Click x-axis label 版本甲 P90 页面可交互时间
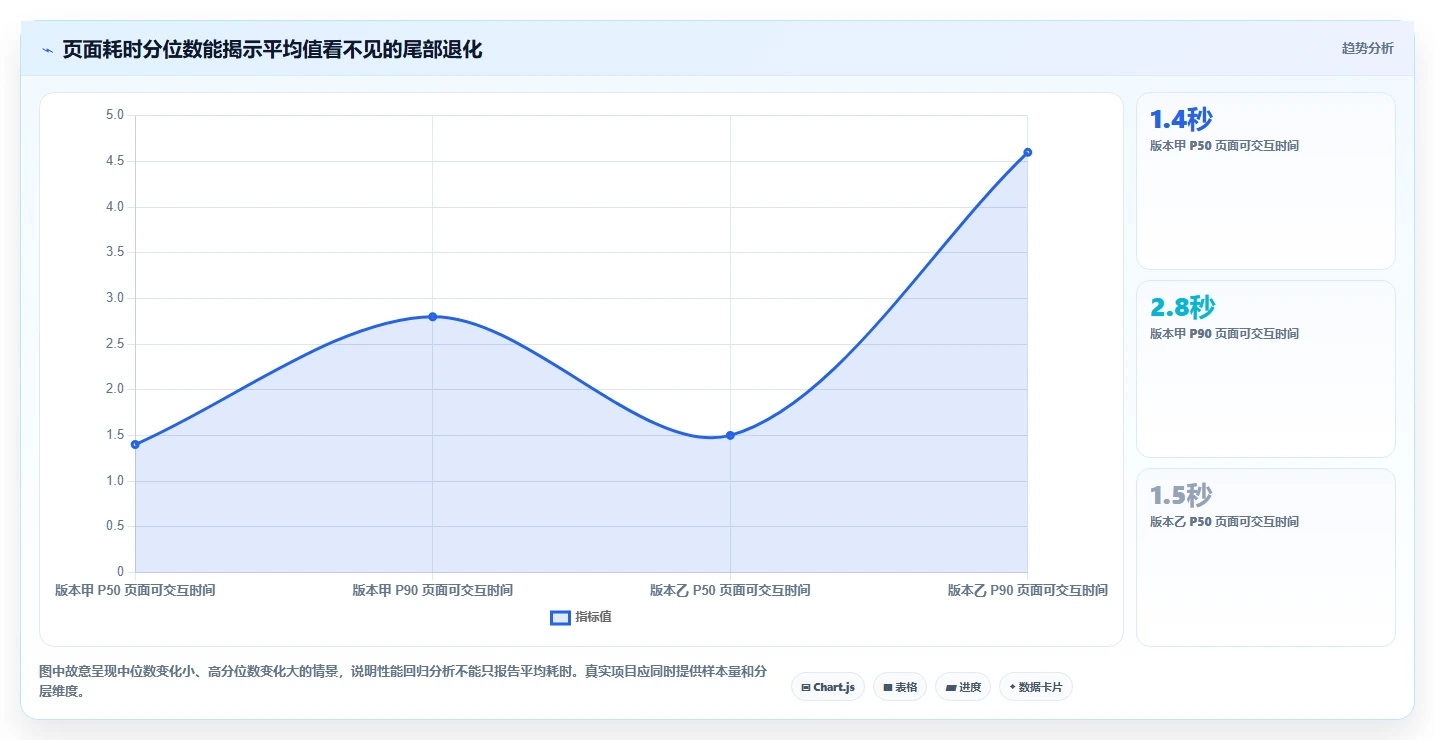This screenshot has width=1435, height=740. tap(432, 590)
